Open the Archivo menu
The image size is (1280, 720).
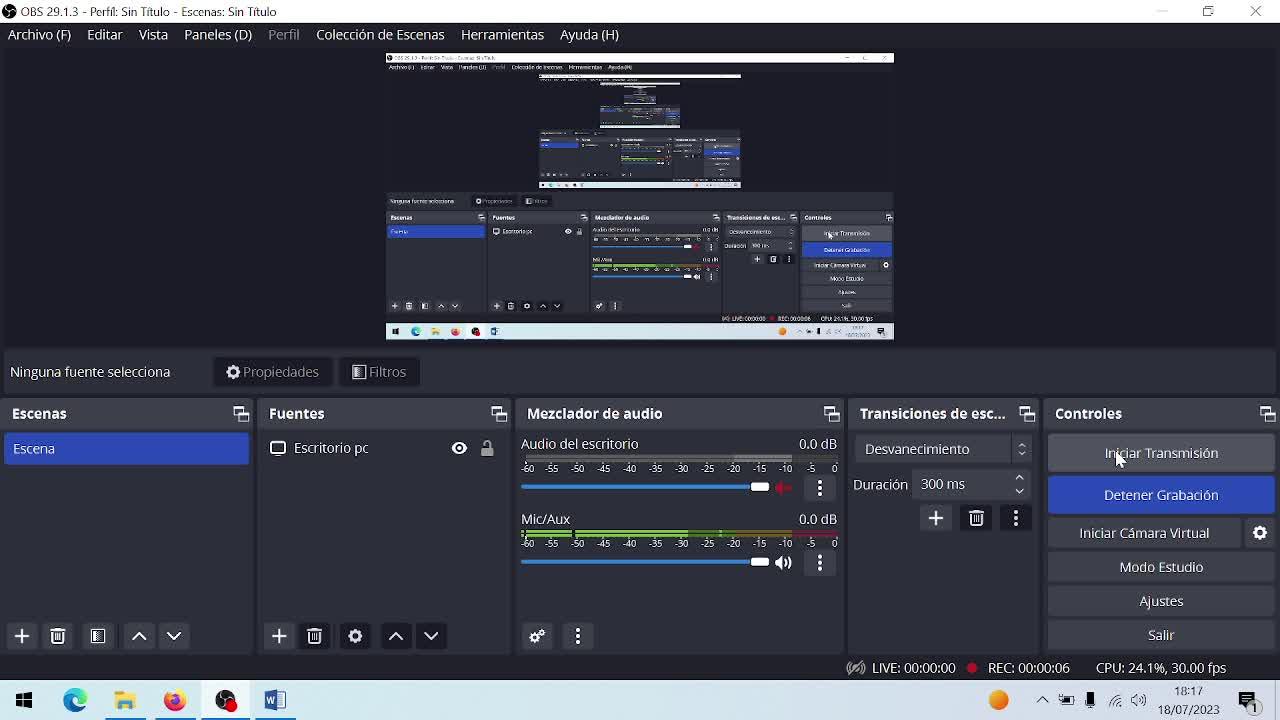pyautogui.click(x=39, y=34)
